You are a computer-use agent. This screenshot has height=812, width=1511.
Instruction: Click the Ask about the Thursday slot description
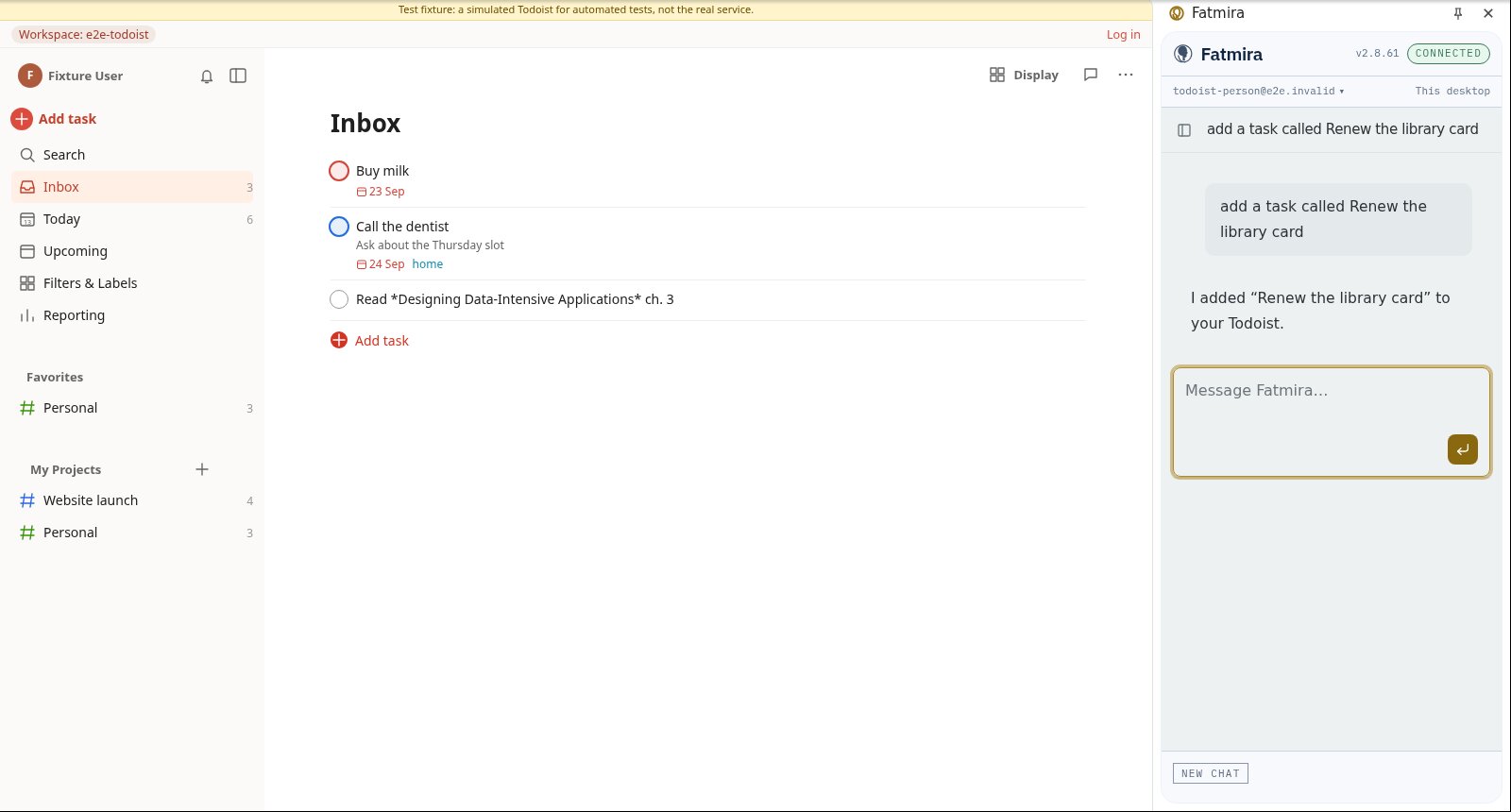pyautogui.click(x=430, y=245)
